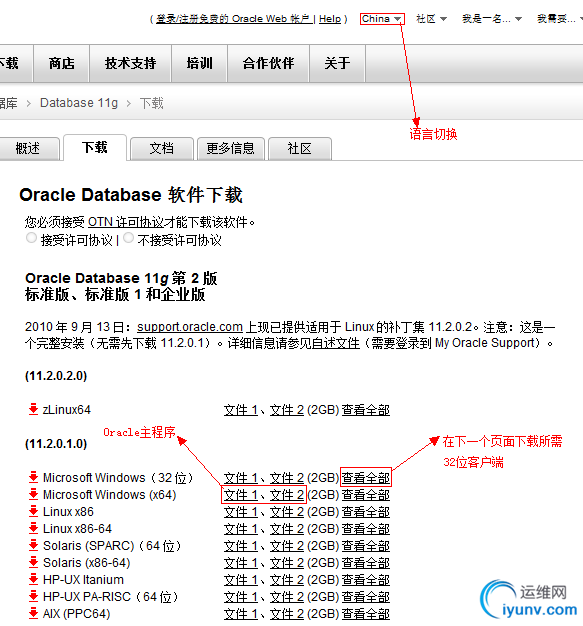583x626 pixels.
Task: Download 文件 2 for Solaris (x86-64)
Action: (287, 563)
